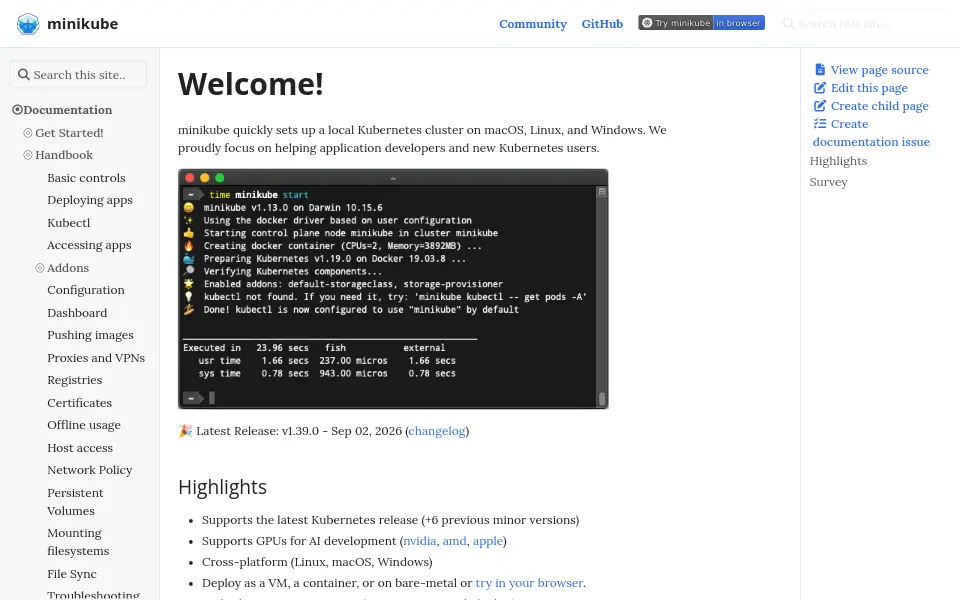The height and width of the screenshot is (600, 960).
Task: Go to Network Policy sidebar page
Action: [x=90, y=470]
